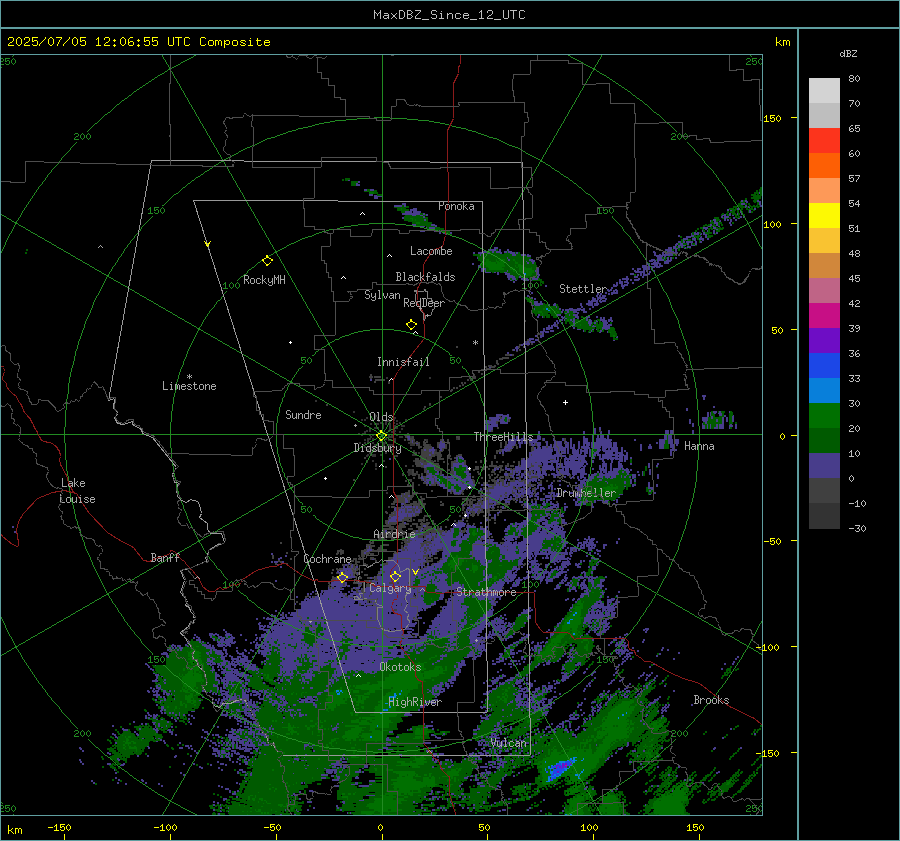Click the dBZ legend heading
This screenshot has height=841, width=900.
click(x=848, y=53)
